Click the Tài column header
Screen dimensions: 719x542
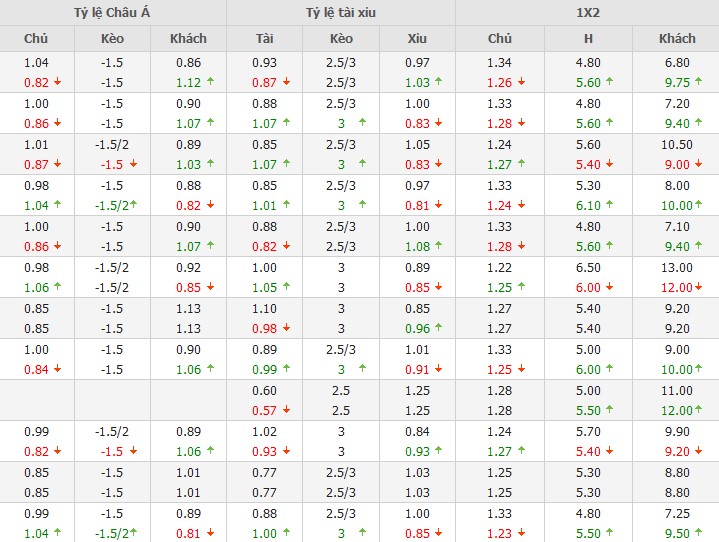coord(265,38)
